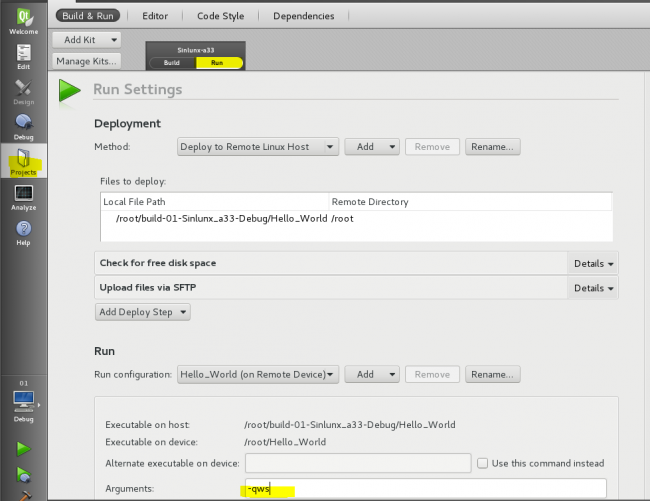Image resolution: width=650 pixels, height=501 pixels.
Task: Open the kit selector monitor icon
Action: (23, 402)
